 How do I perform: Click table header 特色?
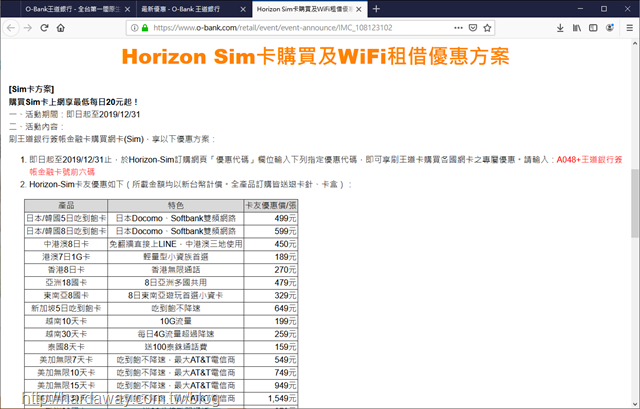click(x=176, y=205)
